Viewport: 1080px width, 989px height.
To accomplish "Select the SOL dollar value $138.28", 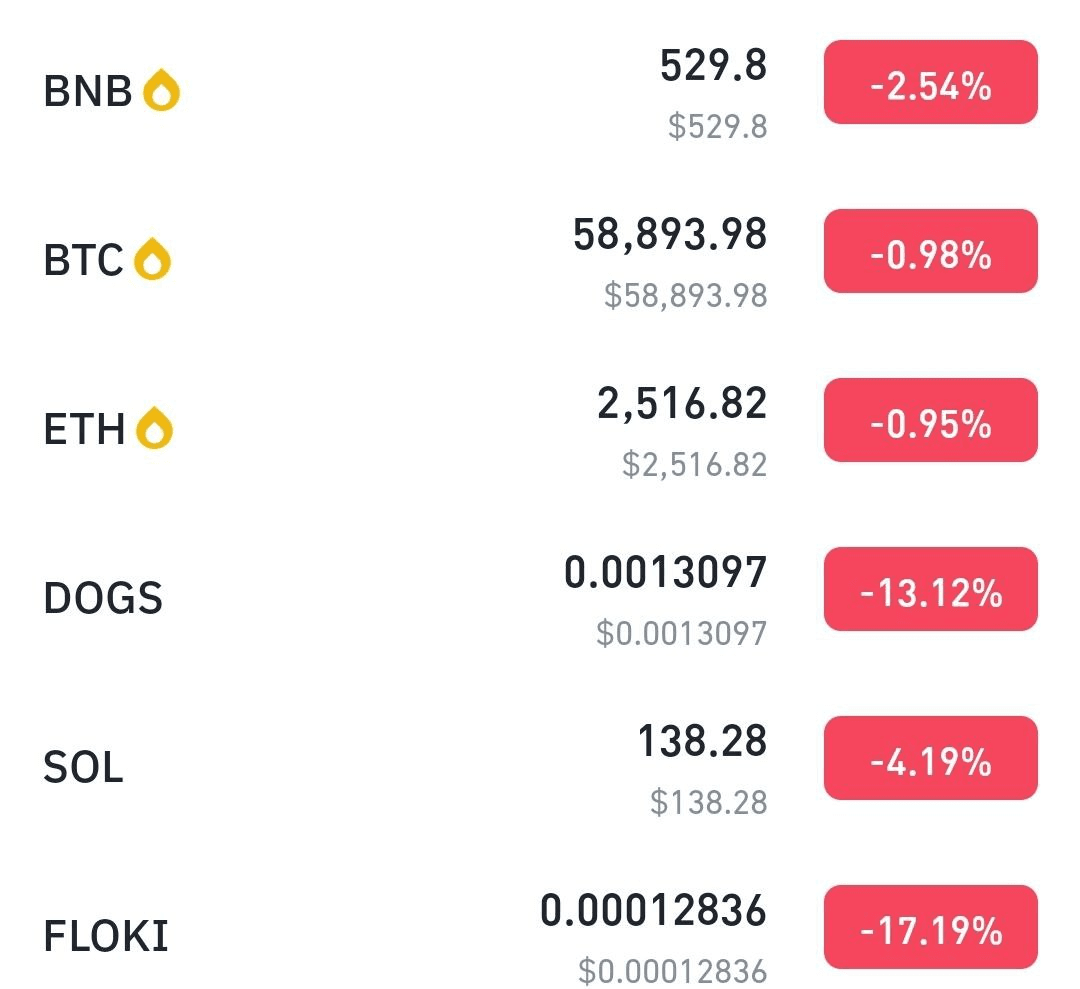I will tap(709, 802).
